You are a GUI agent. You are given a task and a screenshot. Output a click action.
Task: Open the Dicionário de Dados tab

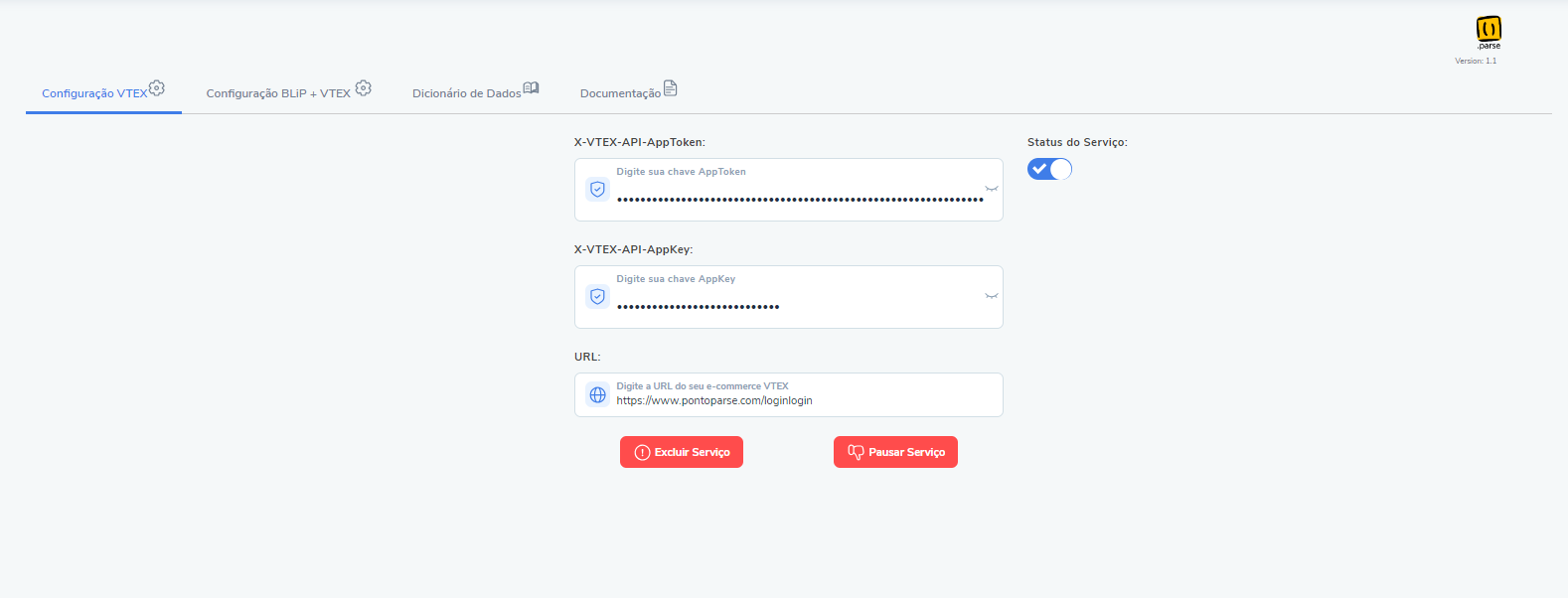[x=476, y=91]
